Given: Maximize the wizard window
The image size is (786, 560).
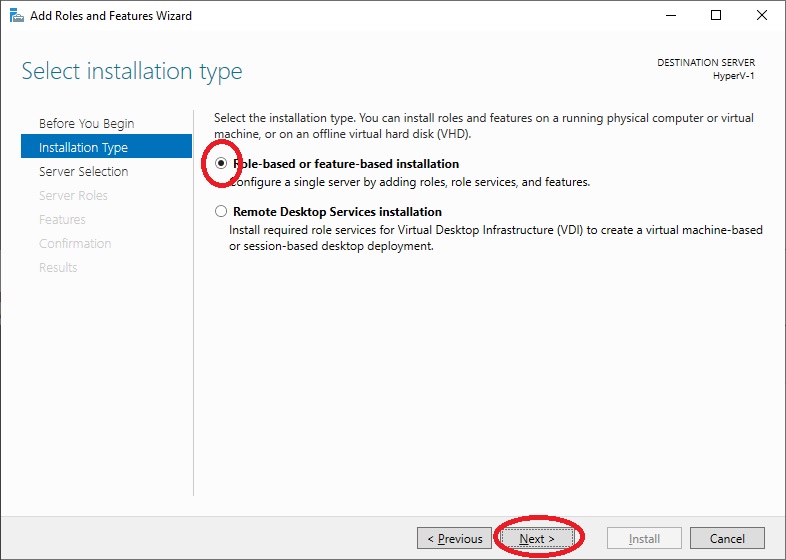Looking at the screenshot, I should pos(716,16).
